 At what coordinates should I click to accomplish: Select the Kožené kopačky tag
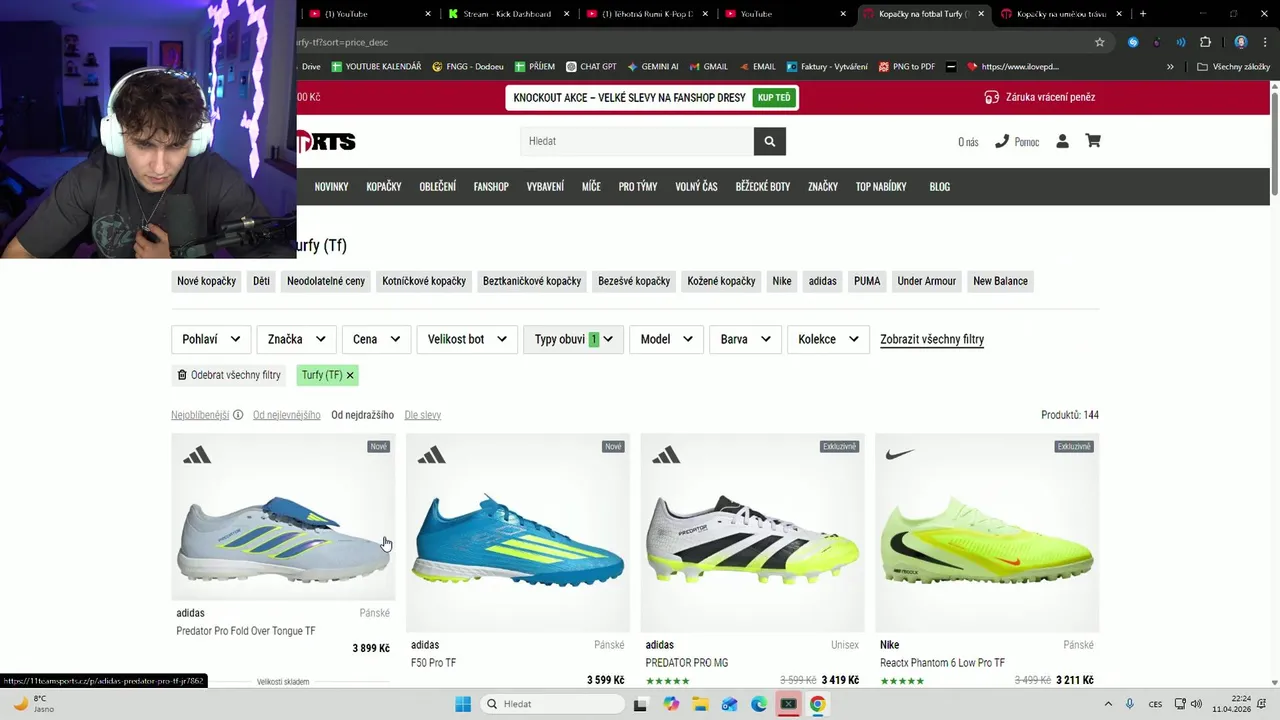721,281
